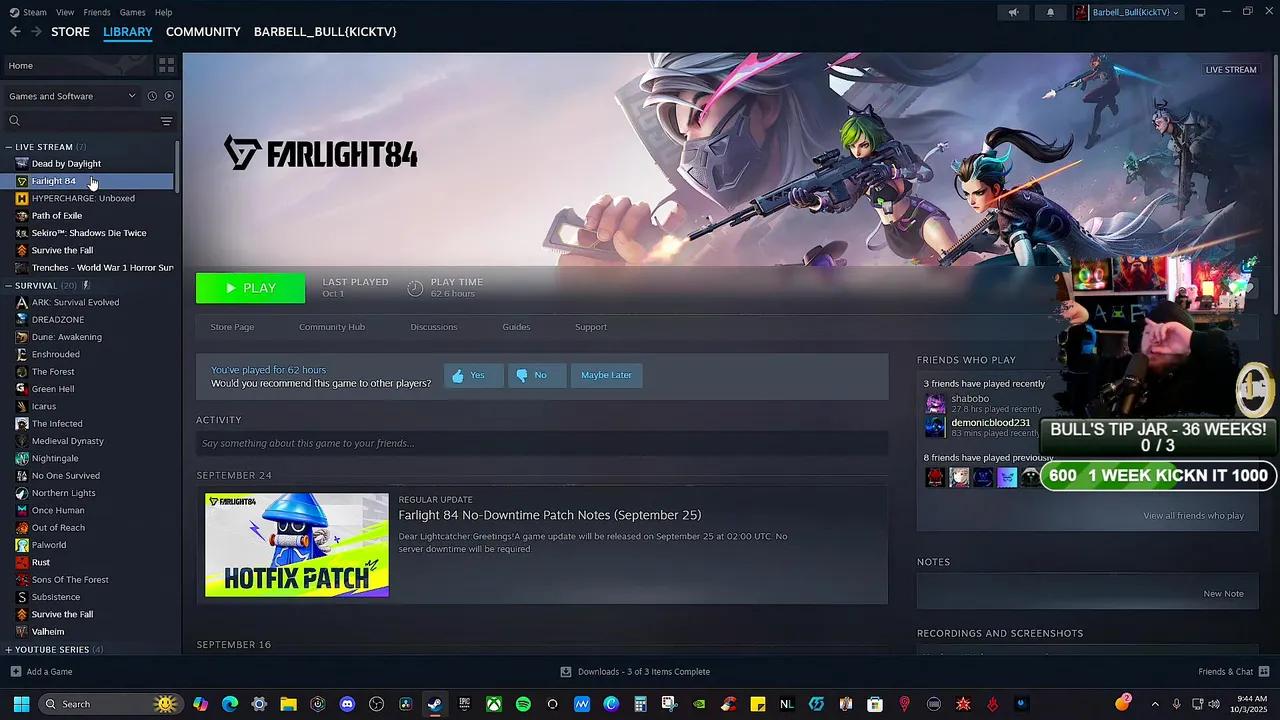Open Discussions link
This screenshot has width=1280, height=720.
click(434, 327)
